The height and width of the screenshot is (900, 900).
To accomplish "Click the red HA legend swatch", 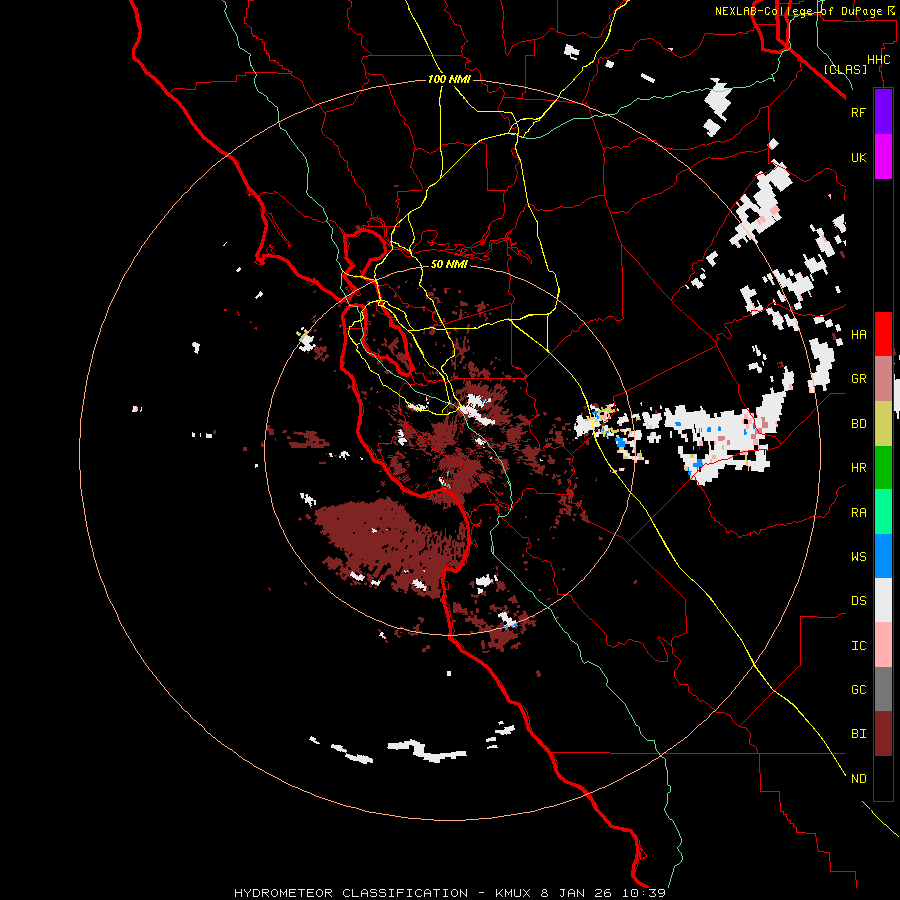I will click(883, 334).
